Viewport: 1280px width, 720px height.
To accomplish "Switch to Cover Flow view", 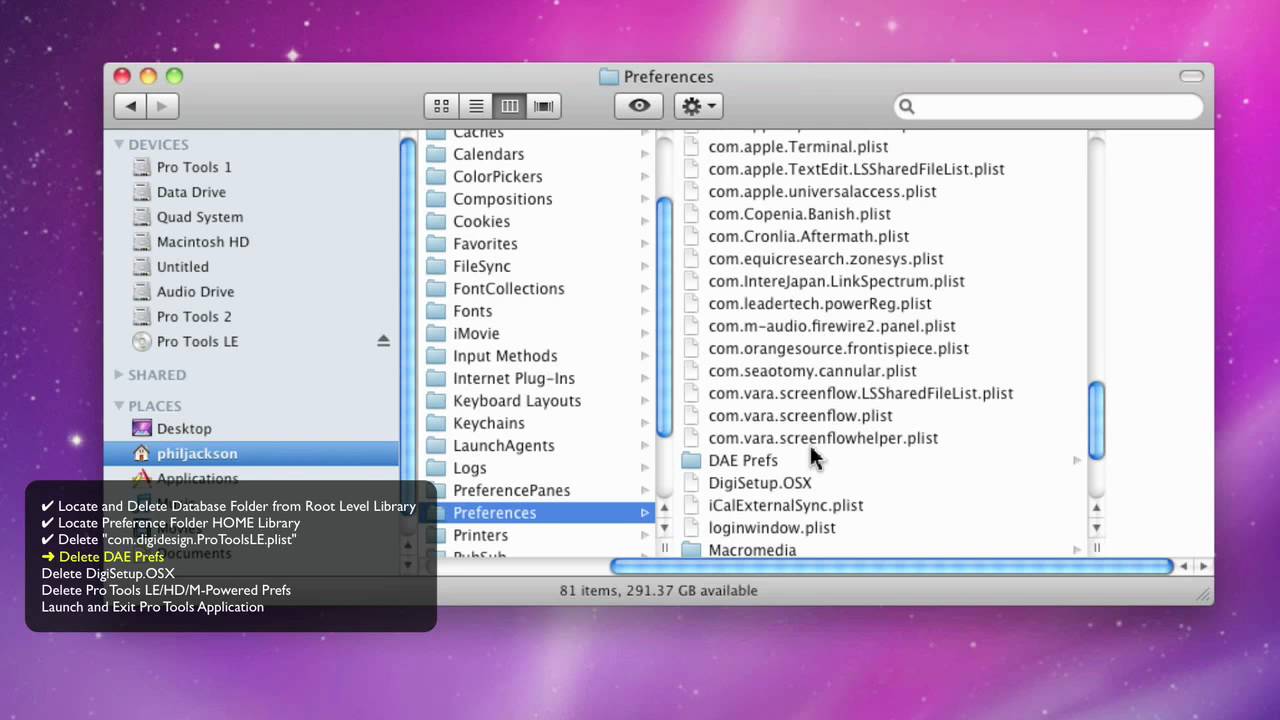I will pyautogui.click(x=544, y=106).
